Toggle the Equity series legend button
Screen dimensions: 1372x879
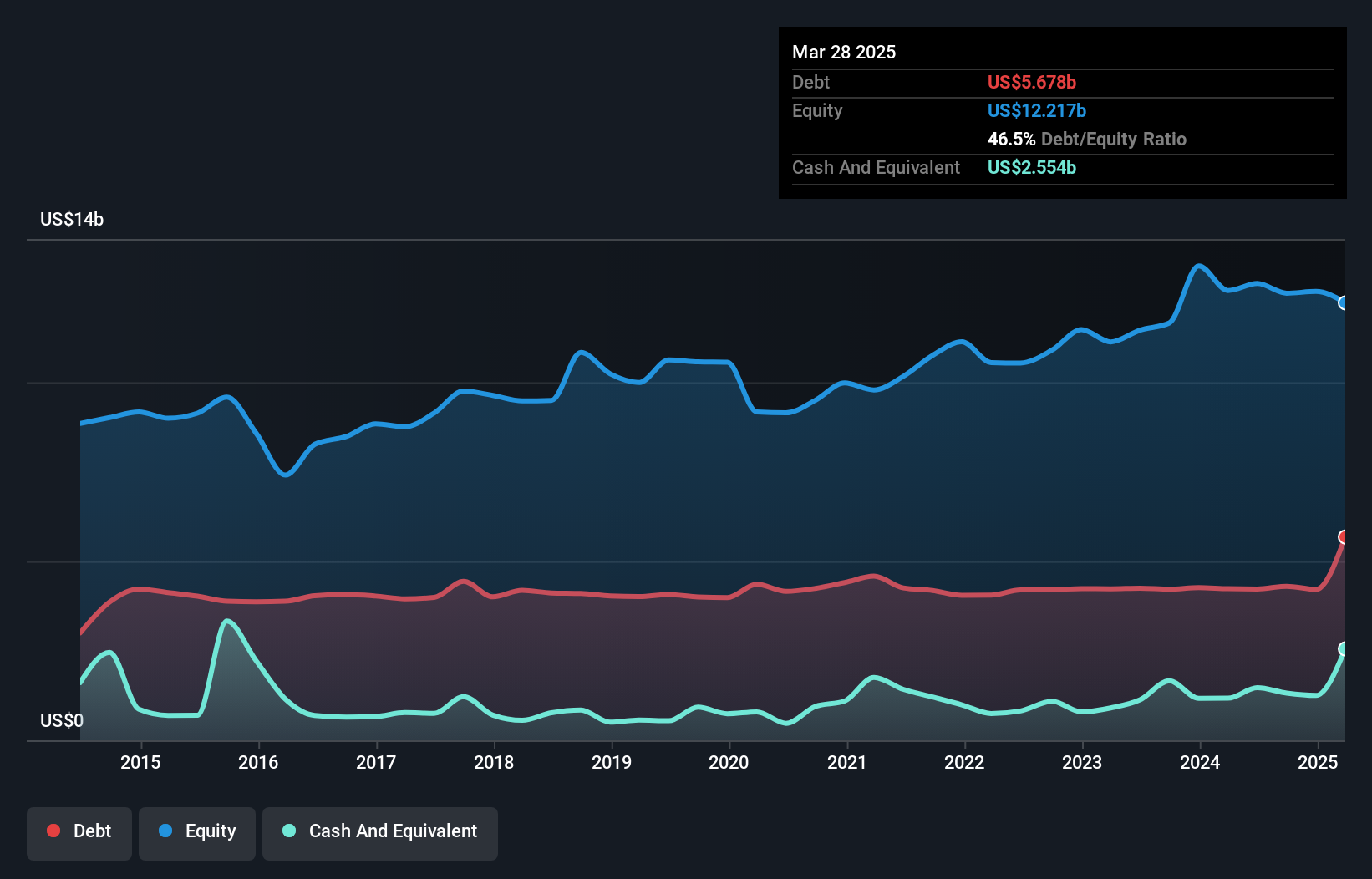197,833
